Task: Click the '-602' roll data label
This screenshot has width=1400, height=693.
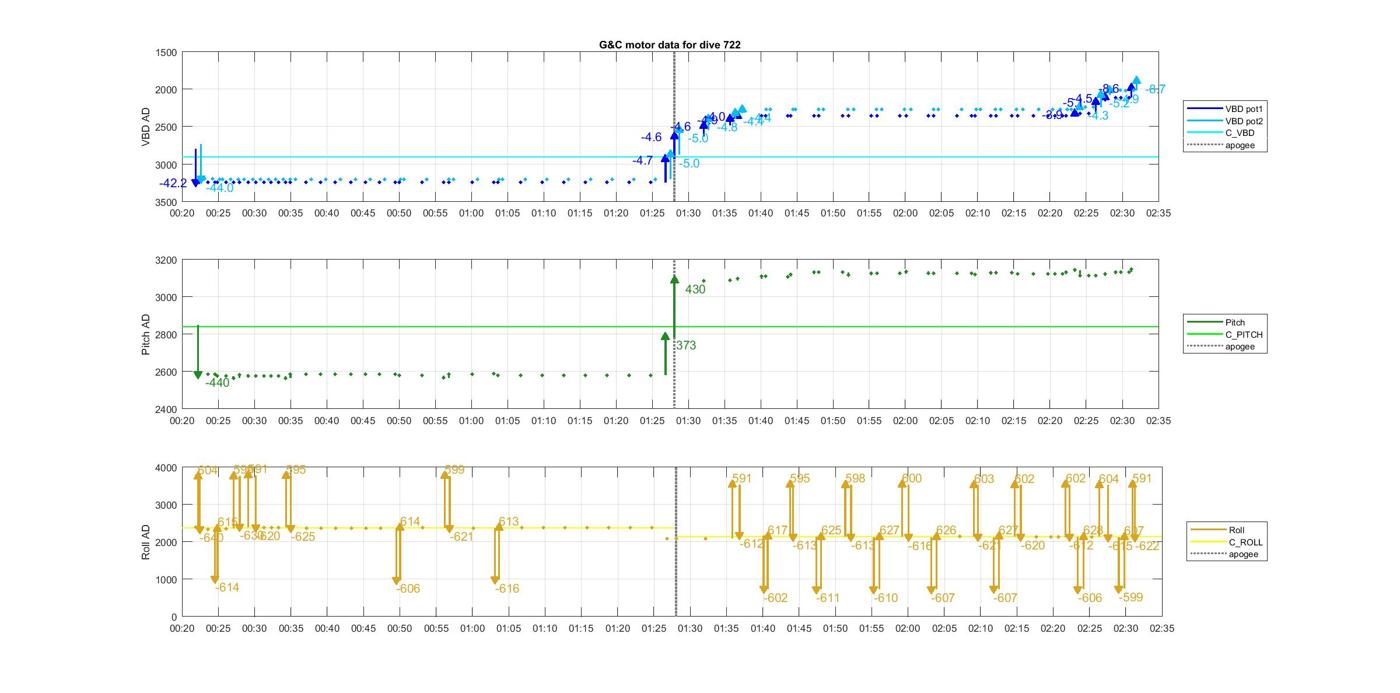Action: pyautogui.click(x=776, y=598)
